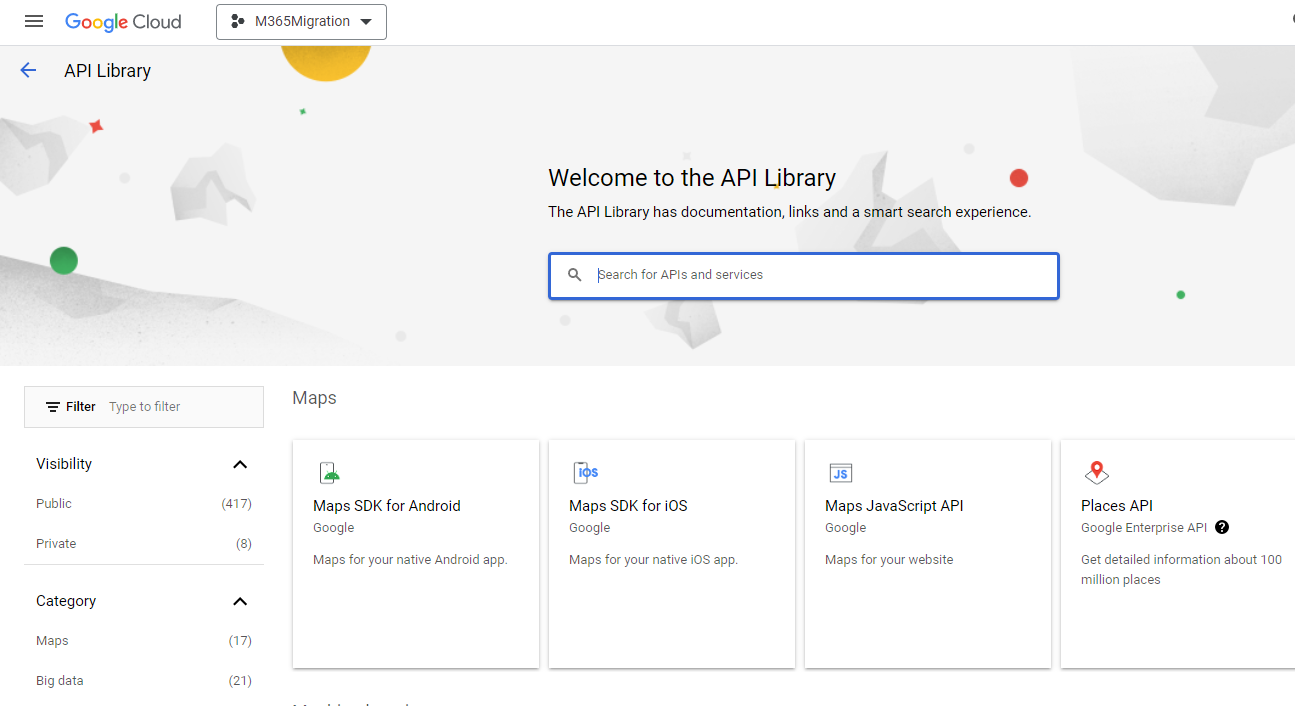Focus the Search for APIs and services field
This screenshot has height=706, width=1295.
tap(804, 275)
